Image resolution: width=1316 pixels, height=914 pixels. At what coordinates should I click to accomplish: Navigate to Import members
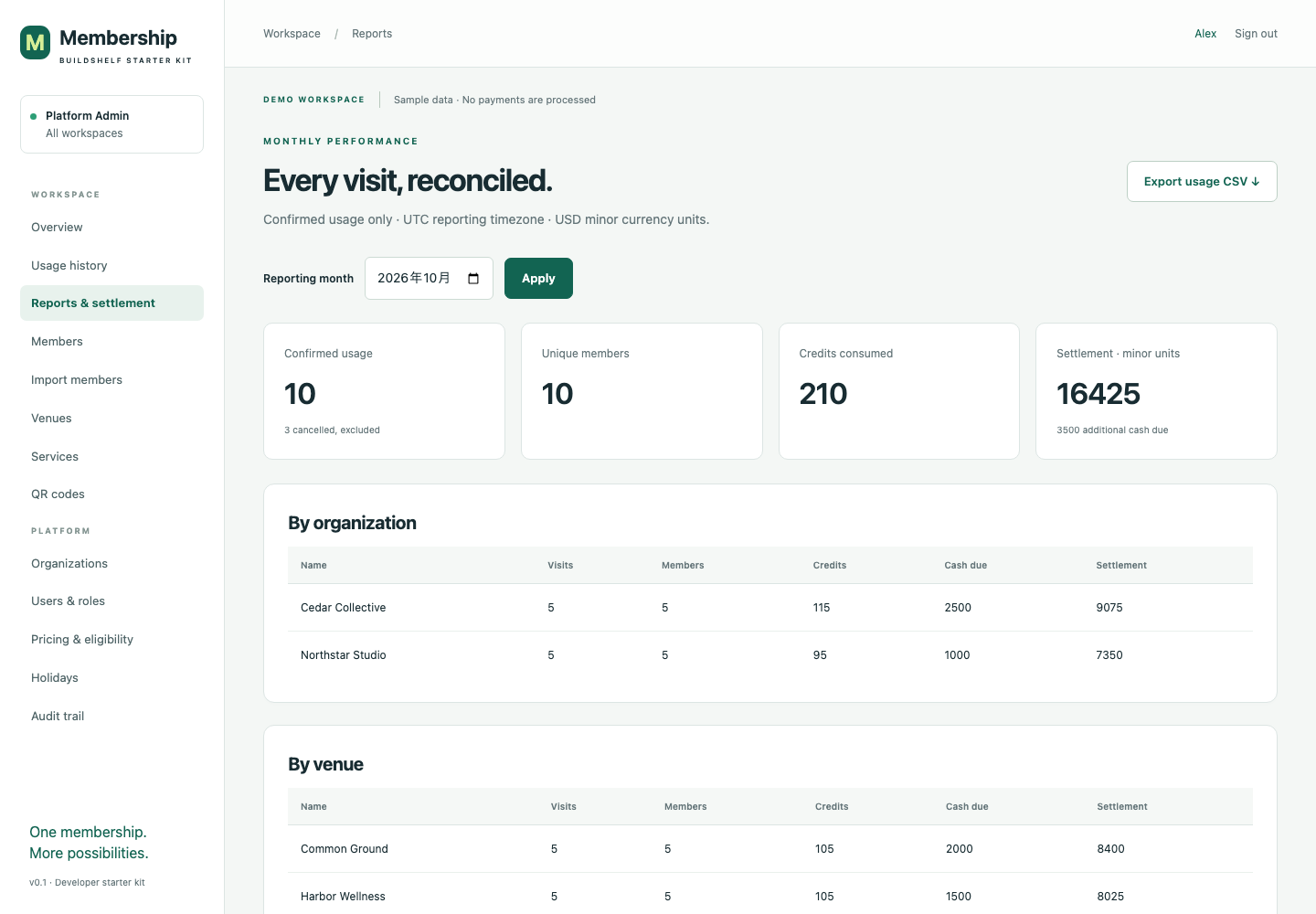tap(111, 379)
